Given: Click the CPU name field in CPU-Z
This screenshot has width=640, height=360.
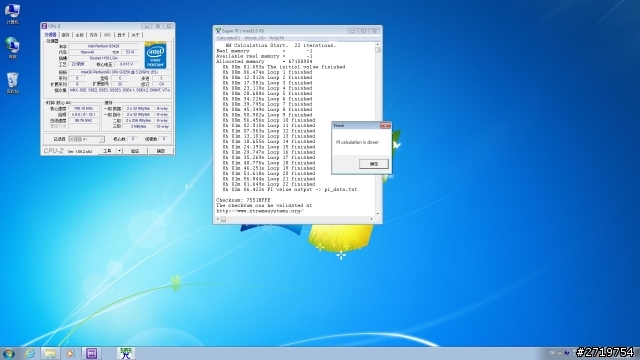Looking at the screenshot, I should [x=104, y=46].
